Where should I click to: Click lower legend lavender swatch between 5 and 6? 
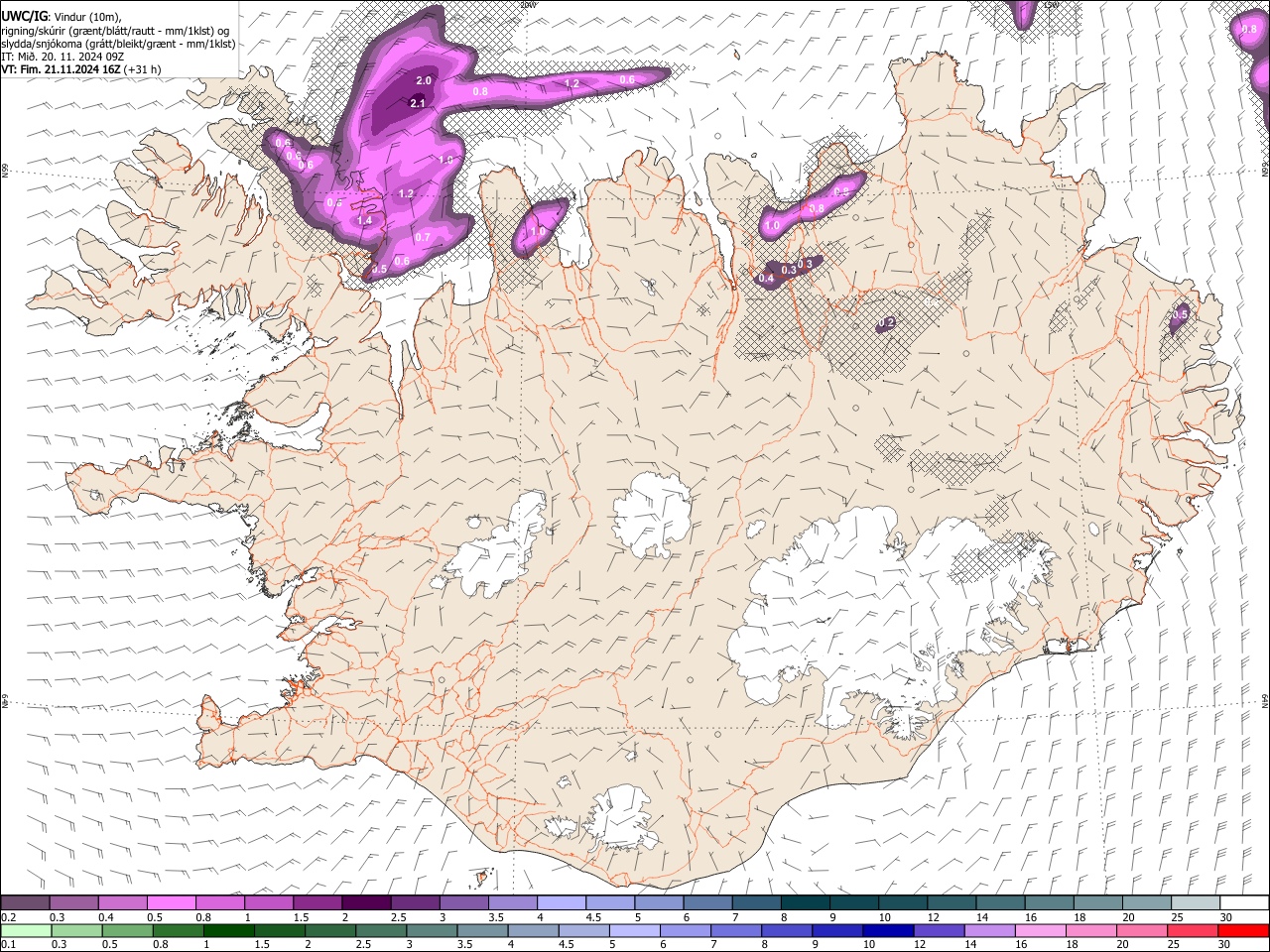click(x=634, y=930)
